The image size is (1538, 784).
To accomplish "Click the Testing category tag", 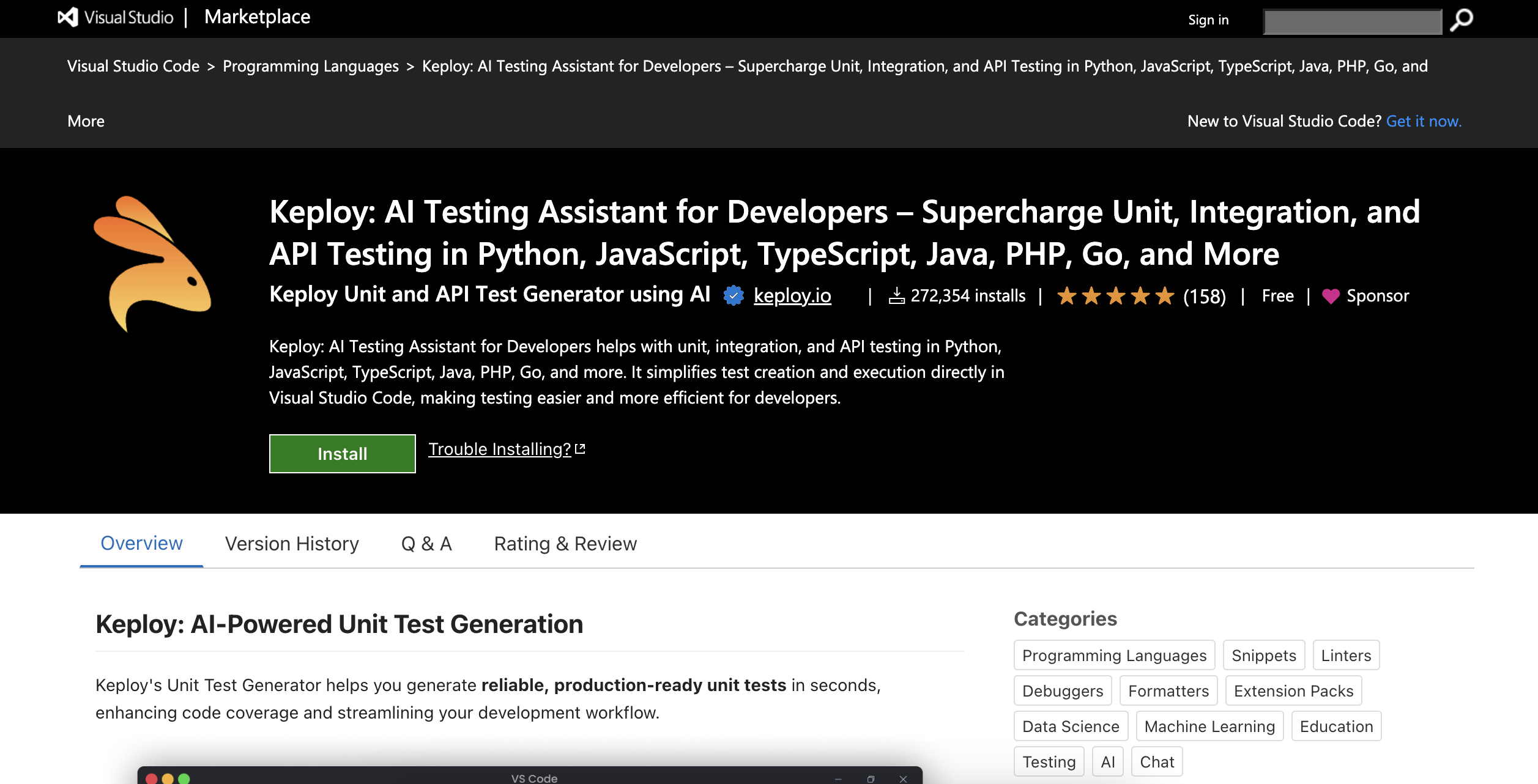I will tap(1049, 762).
